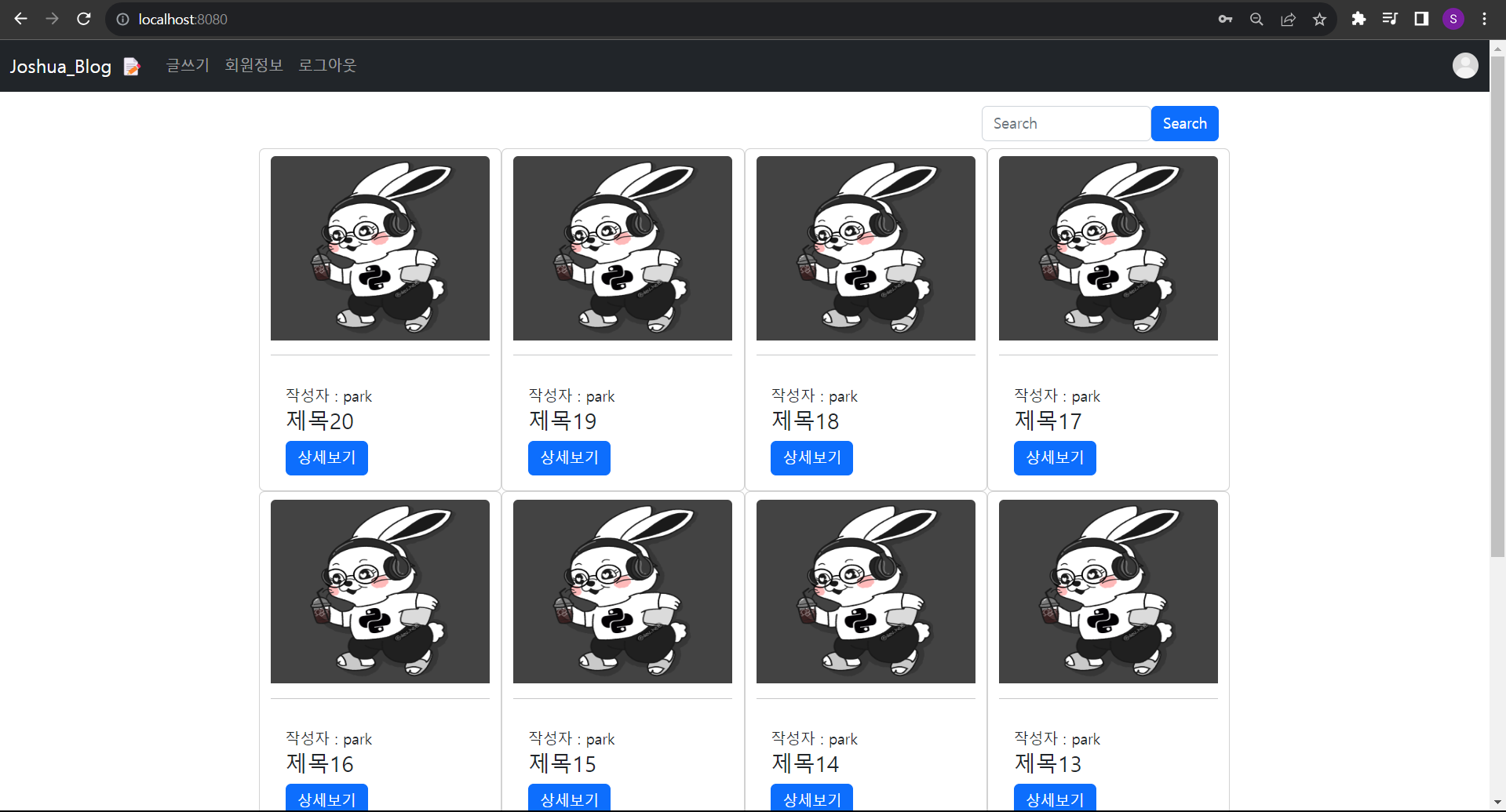Click 작성자 : park on 제목20 card
This screenshot has width=1506, height=812.
point(329,395)
